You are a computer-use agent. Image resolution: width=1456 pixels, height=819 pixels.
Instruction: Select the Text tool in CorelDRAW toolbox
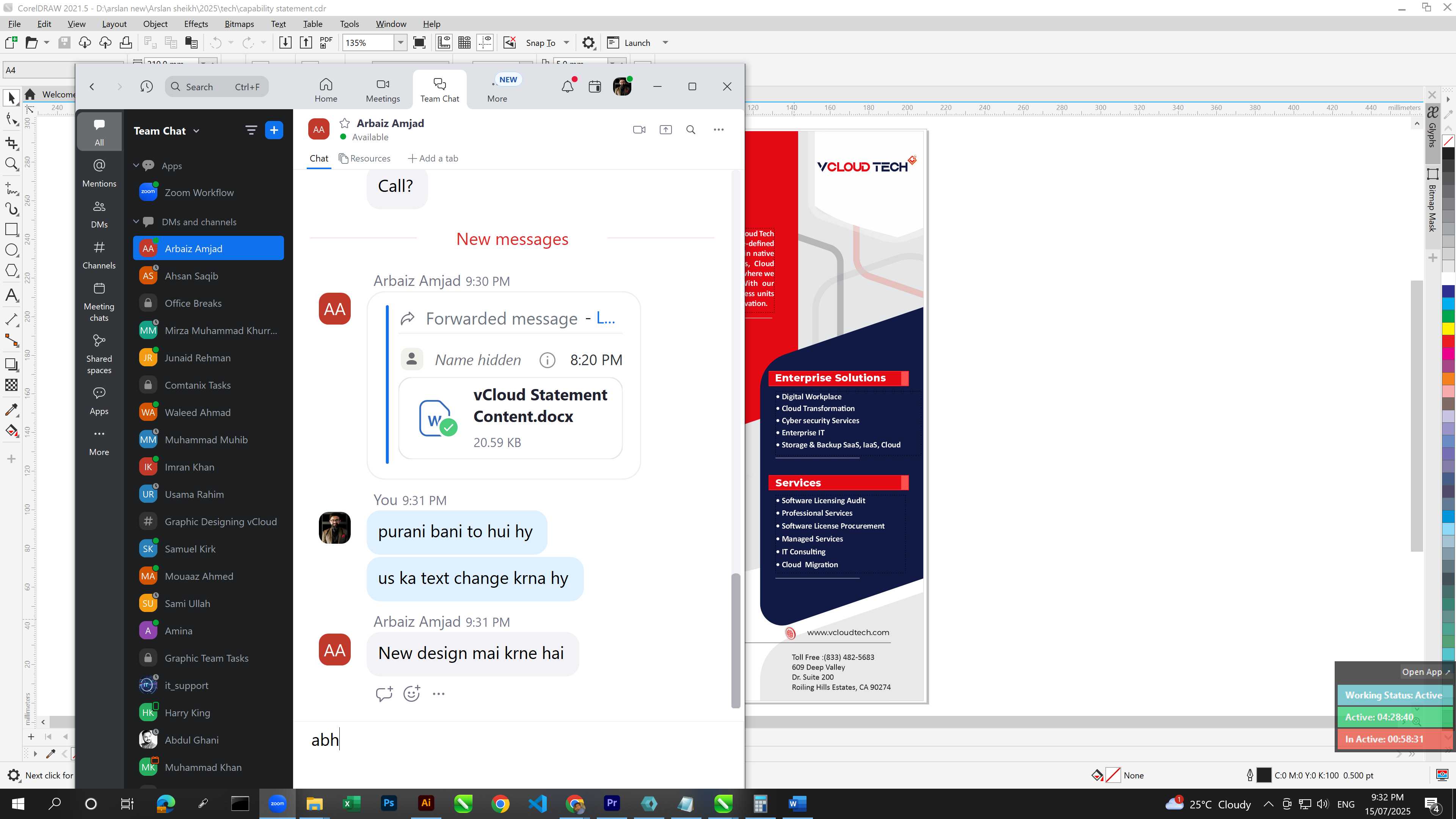(x=11, y=295)
